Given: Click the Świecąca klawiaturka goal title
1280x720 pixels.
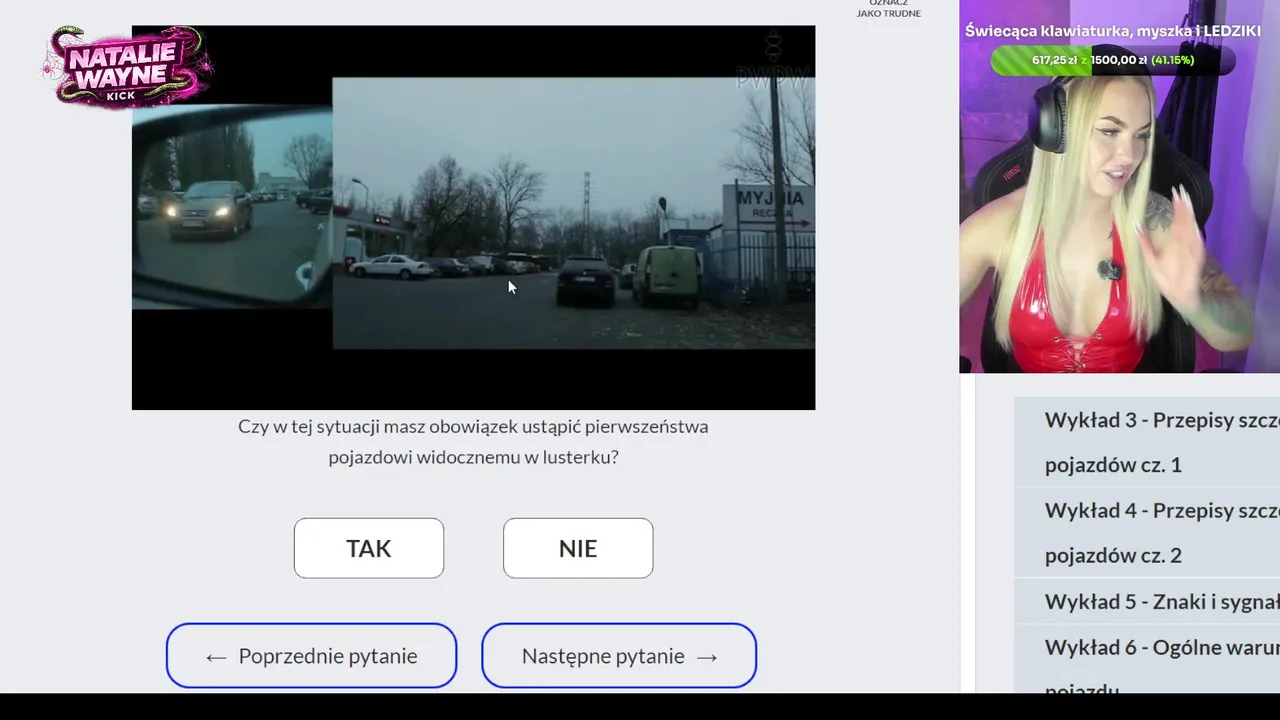Looking at the screenshot, I should click(1112, 31).
